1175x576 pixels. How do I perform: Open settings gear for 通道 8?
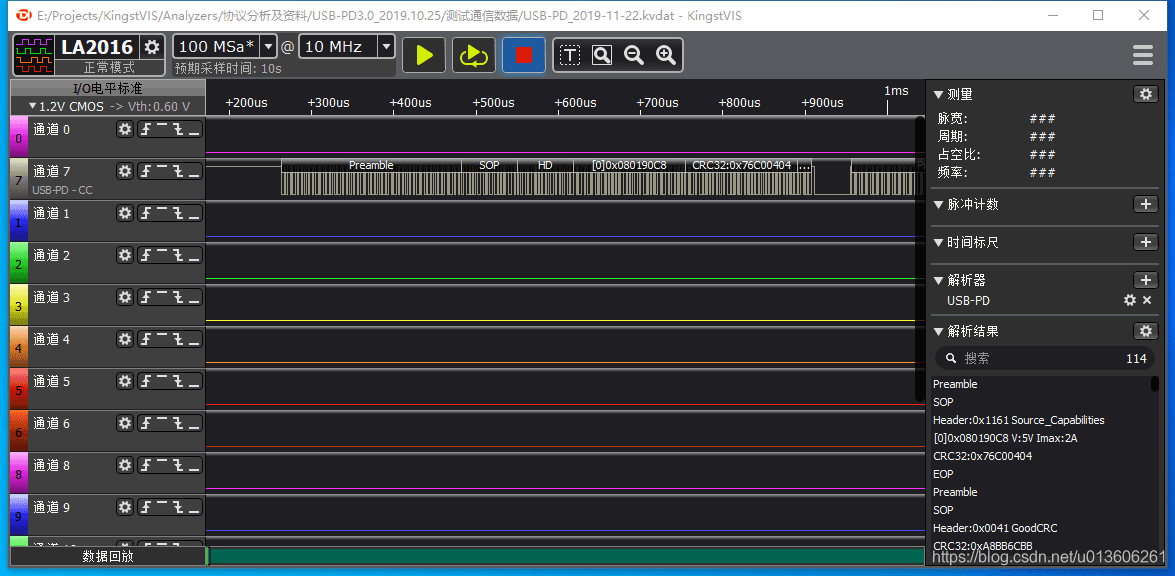click(125, 465)
